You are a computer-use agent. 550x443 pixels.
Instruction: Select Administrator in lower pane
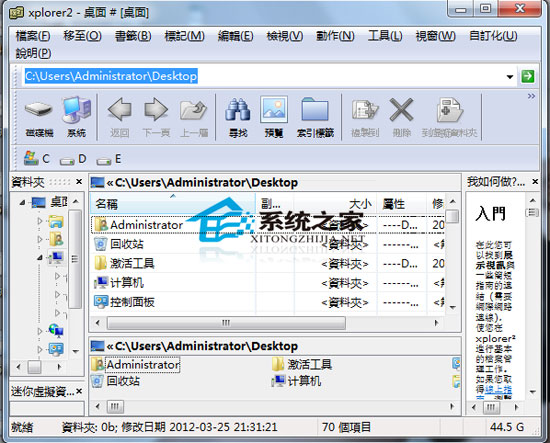click(x=135, y=365)
